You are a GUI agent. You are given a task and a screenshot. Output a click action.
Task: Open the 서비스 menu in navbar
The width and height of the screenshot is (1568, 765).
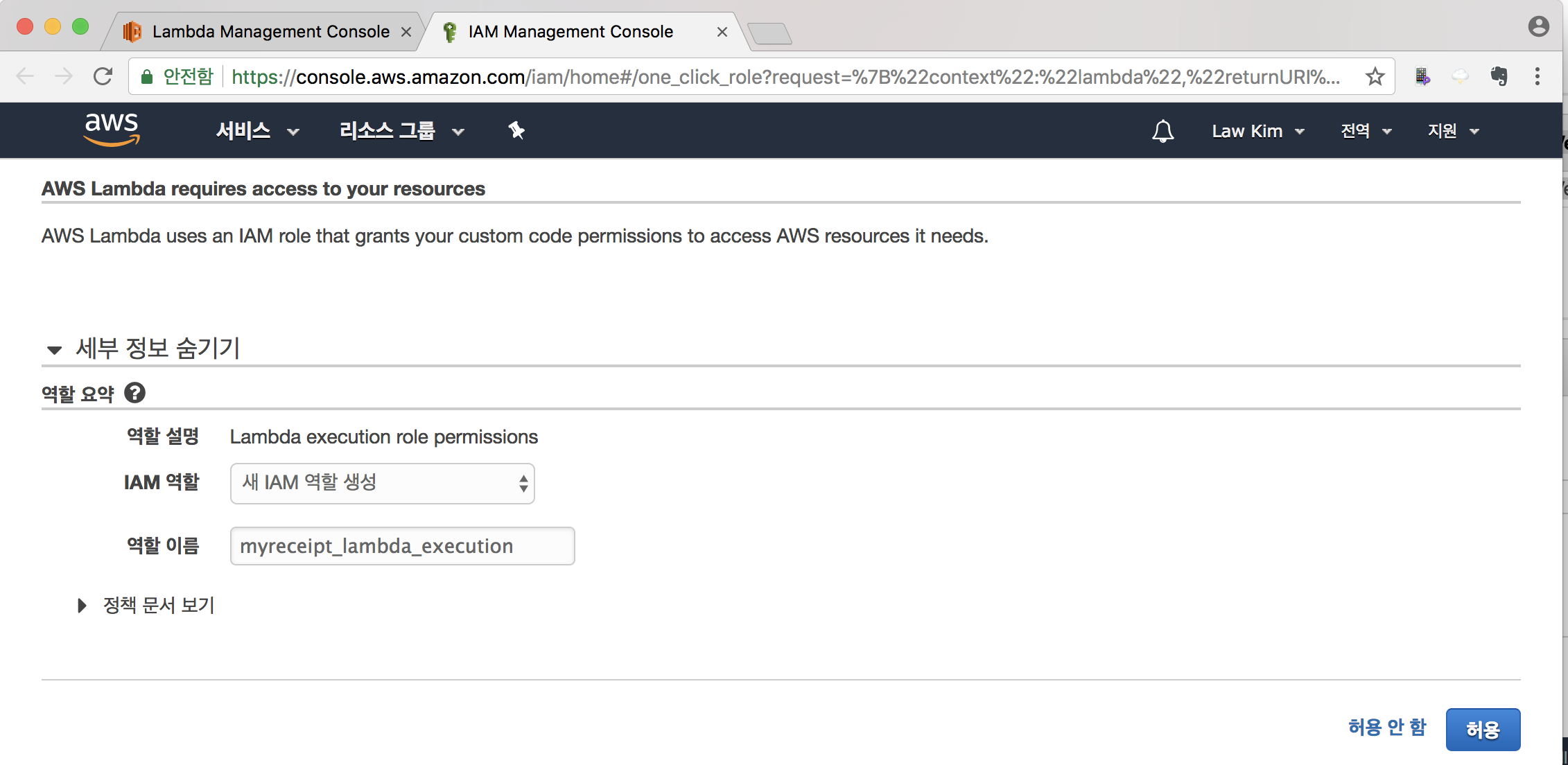pos(256,131)
